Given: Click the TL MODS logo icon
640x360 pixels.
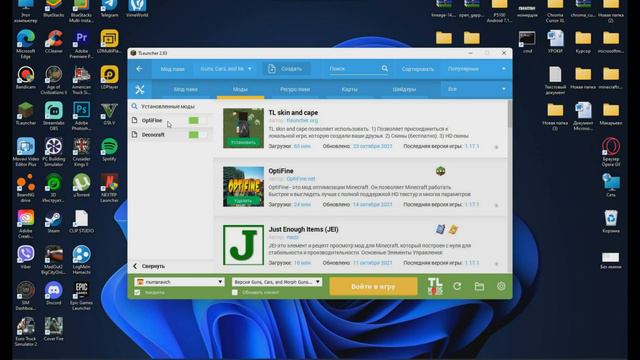Looking at the screenshot, I should coord(435,286).
